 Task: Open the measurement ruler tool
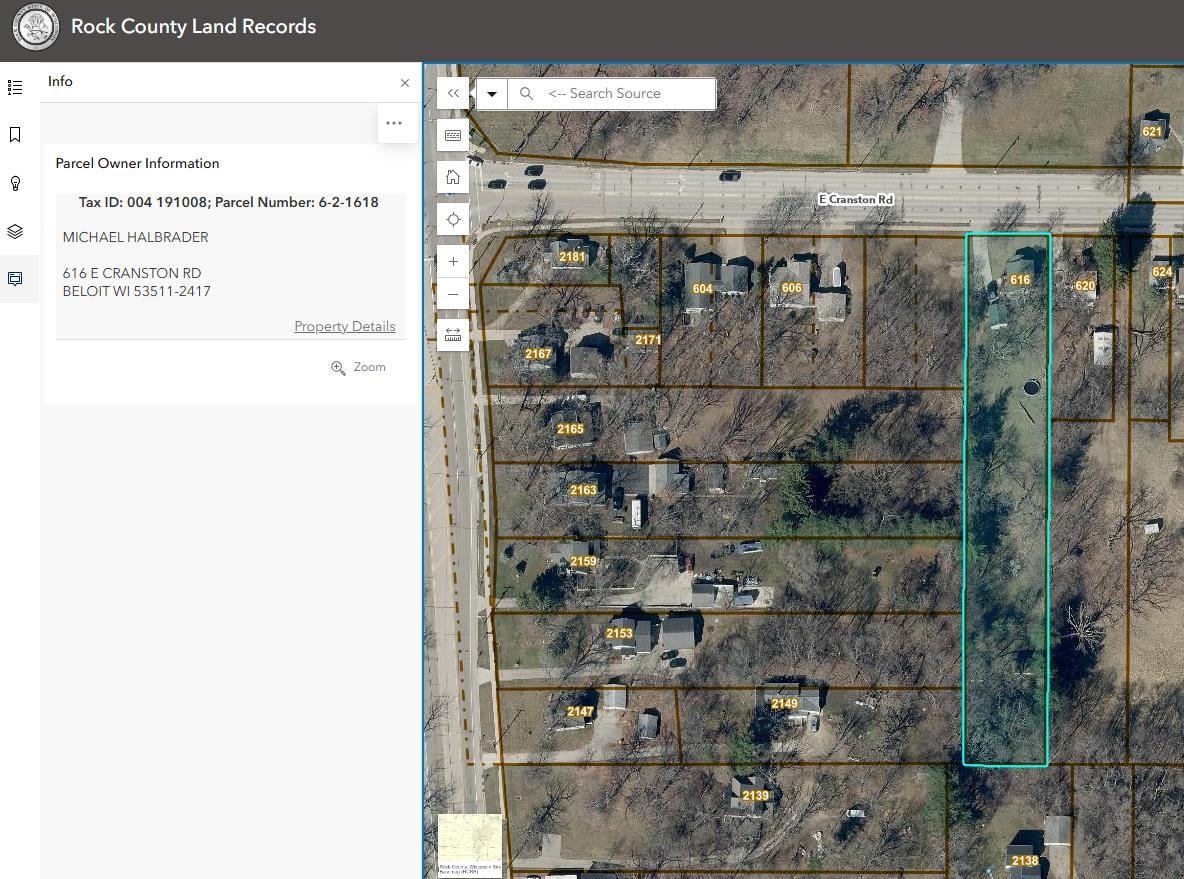click(453, 335)
